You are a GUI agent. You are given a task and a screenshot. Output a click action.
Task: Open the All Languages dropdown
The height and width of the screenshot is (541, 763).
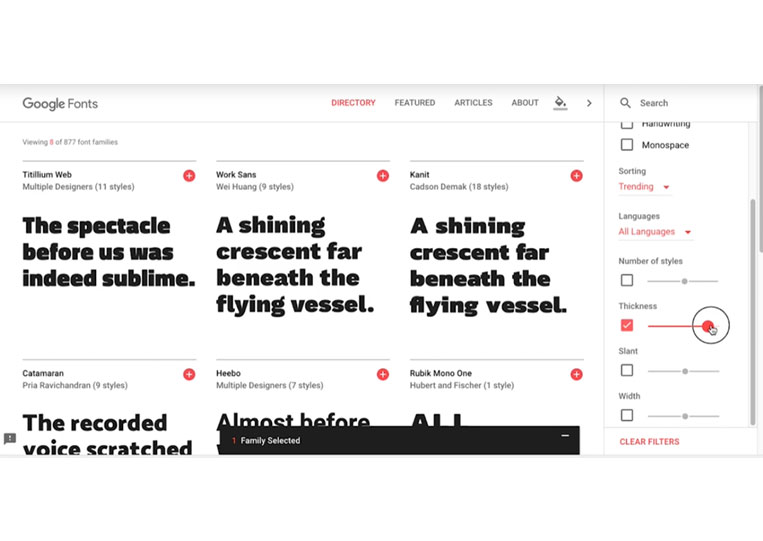655,232
